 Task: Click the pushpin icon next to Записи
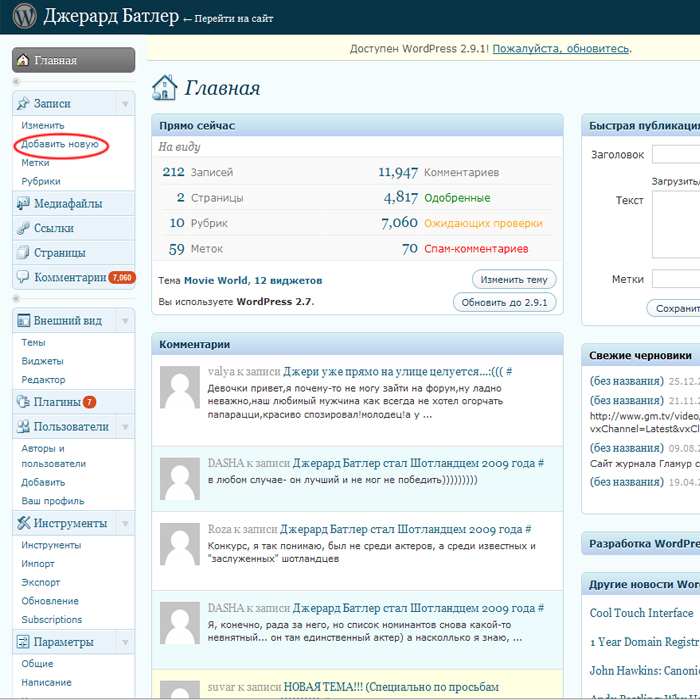coord(23,103)
